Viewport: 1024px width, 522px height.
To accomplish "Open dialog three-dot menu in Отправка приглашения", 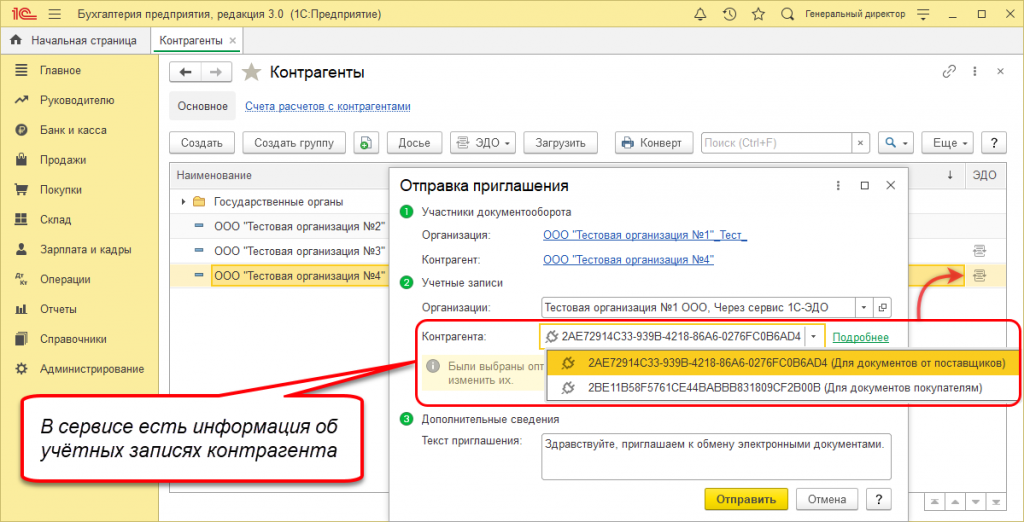I will [x=839, y=186].
